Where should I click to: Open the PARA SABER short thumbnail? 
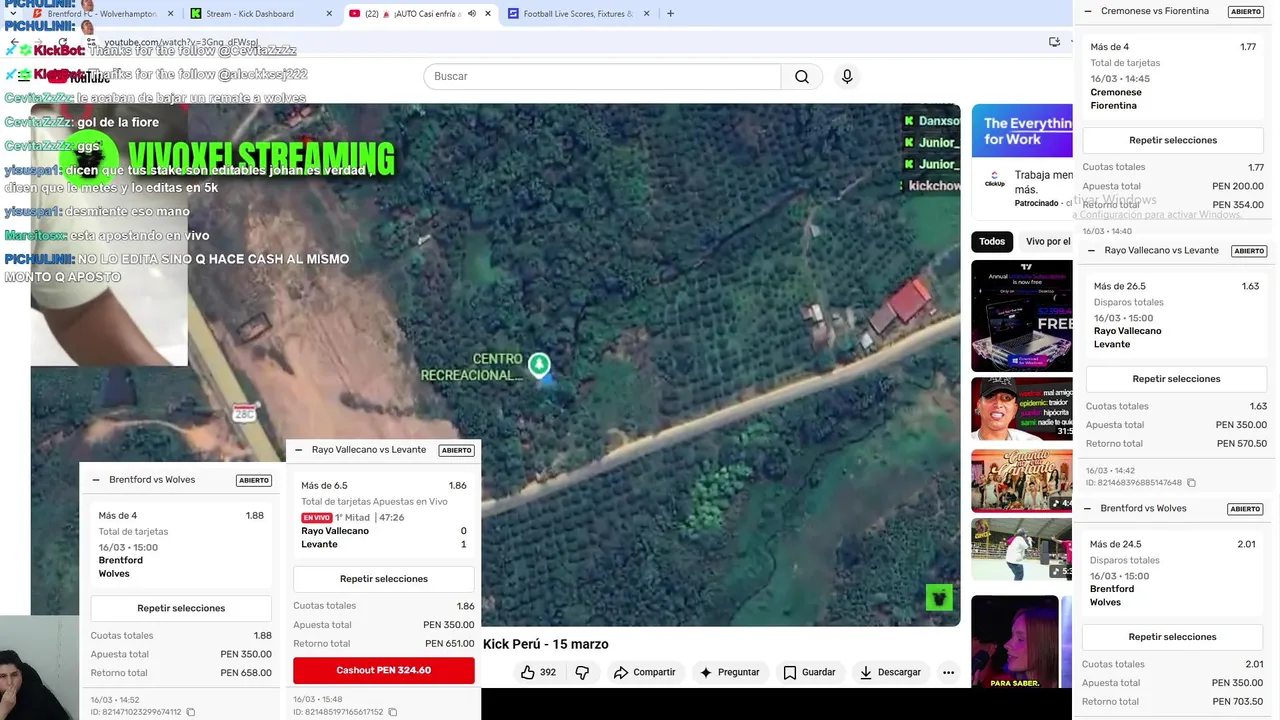[1014, 643]
